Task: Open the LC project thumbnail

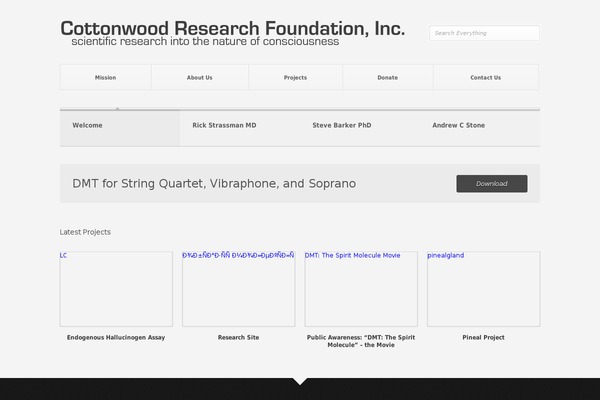Action: point(116,289)
